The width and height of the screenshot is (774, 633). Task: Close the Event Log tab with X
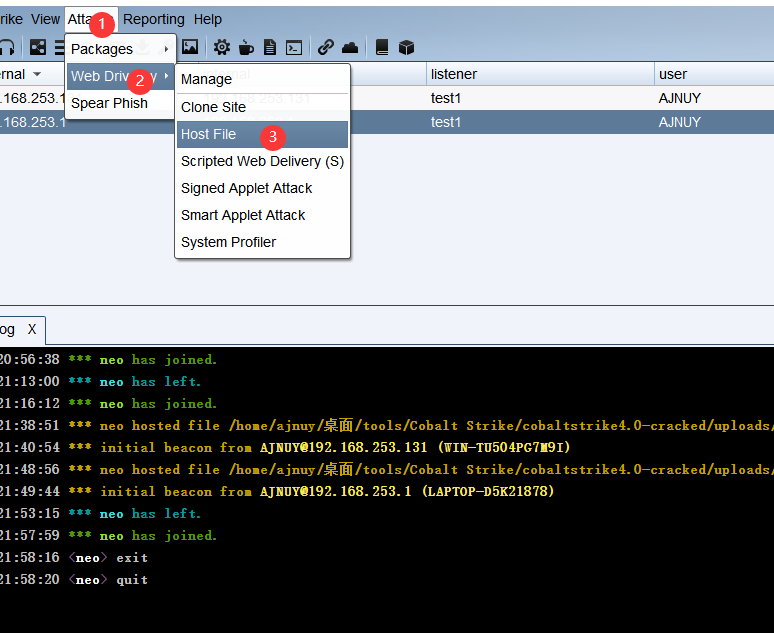click(x=32, y=329)
